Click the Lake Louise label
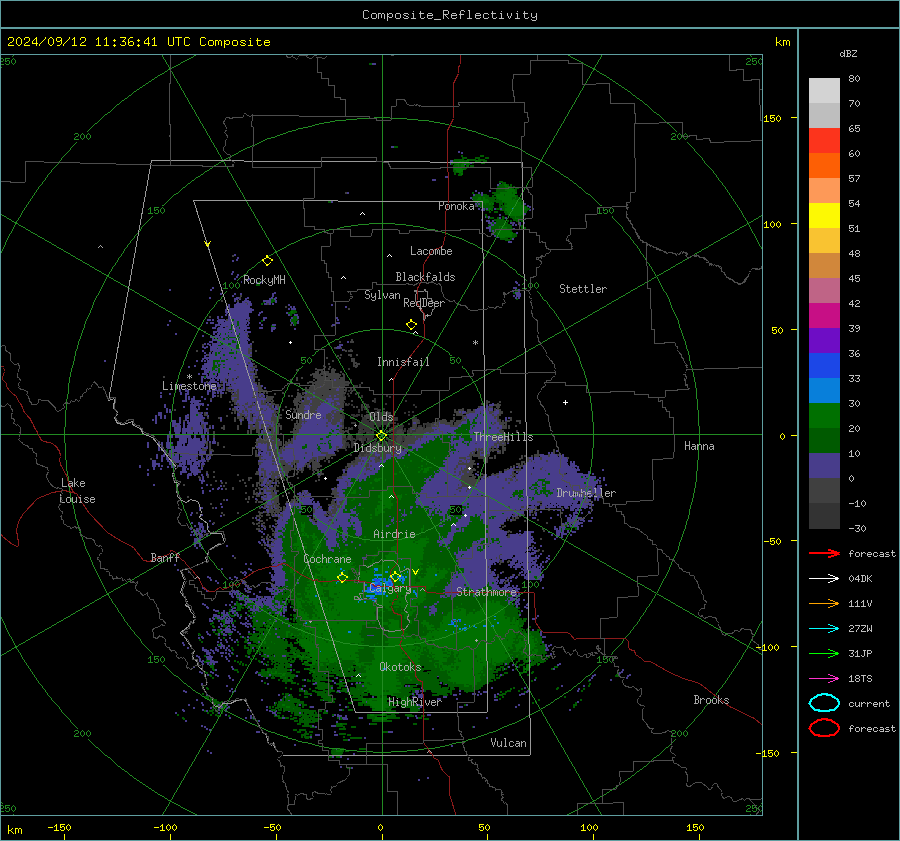Screen dimensions: 900x841 click(x=77, y=491)
